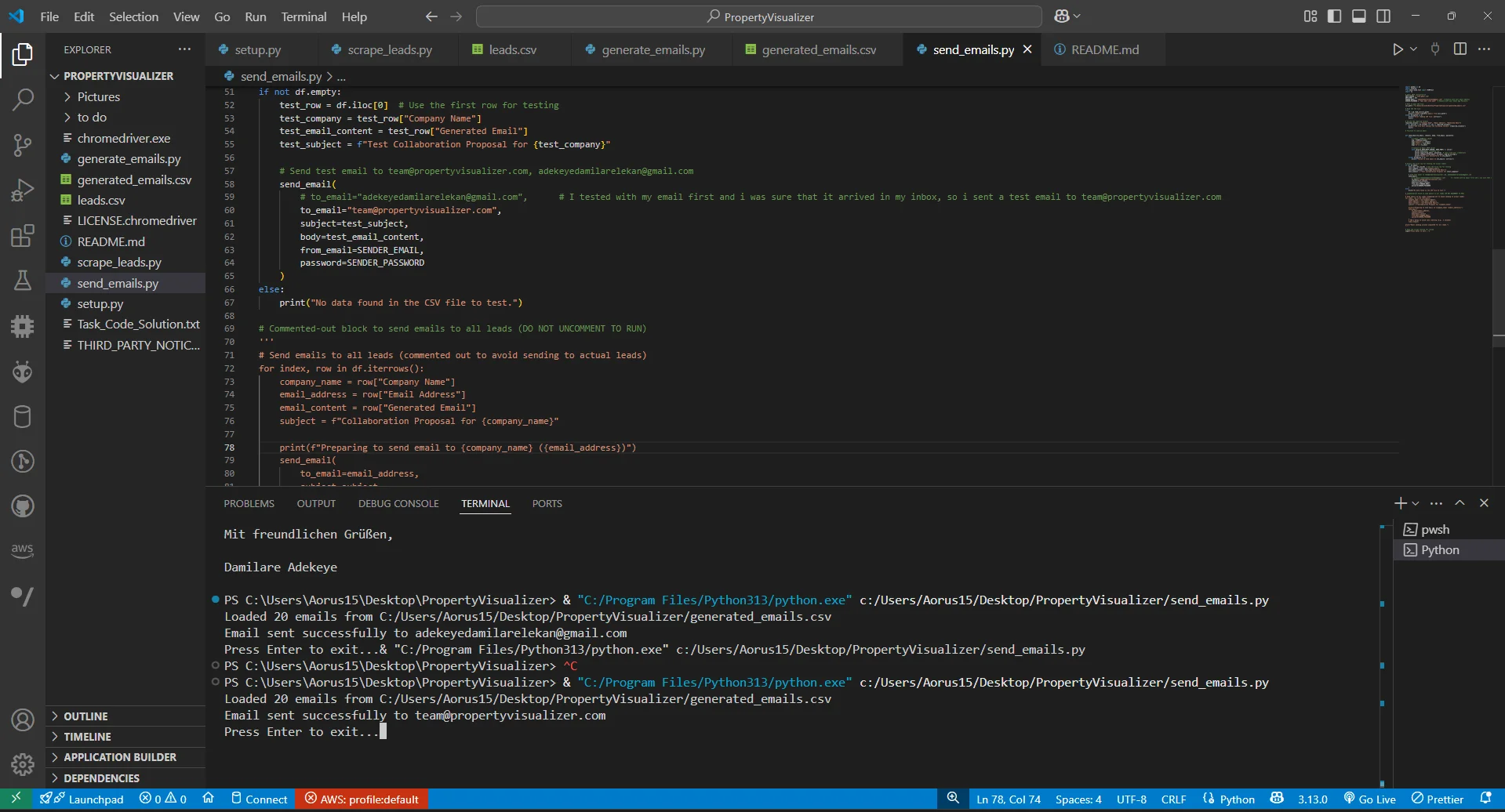Click the Run Python File play button
The image size is (1505, 812).
click(1397, 49)
